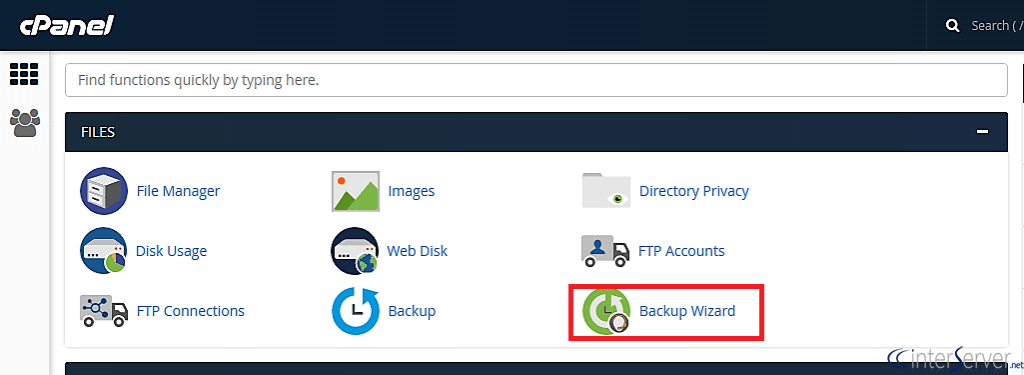The image size is (1024, 375).
Task: Open the File Manager text link
Action: [178, 191]
